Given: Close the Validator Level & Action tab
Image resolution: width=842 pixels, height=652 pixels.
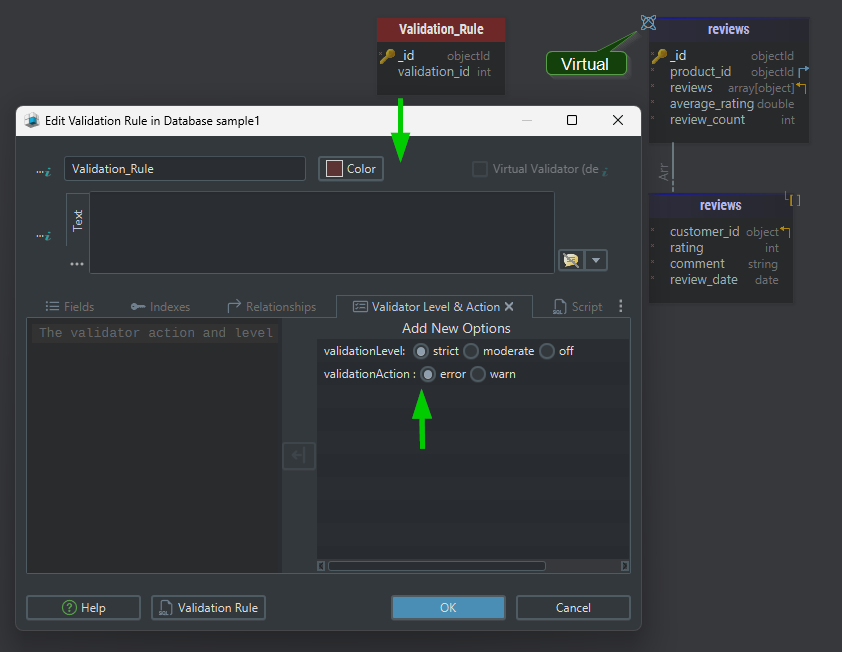Looking at the screenshot, I should [x=509, y=306].
